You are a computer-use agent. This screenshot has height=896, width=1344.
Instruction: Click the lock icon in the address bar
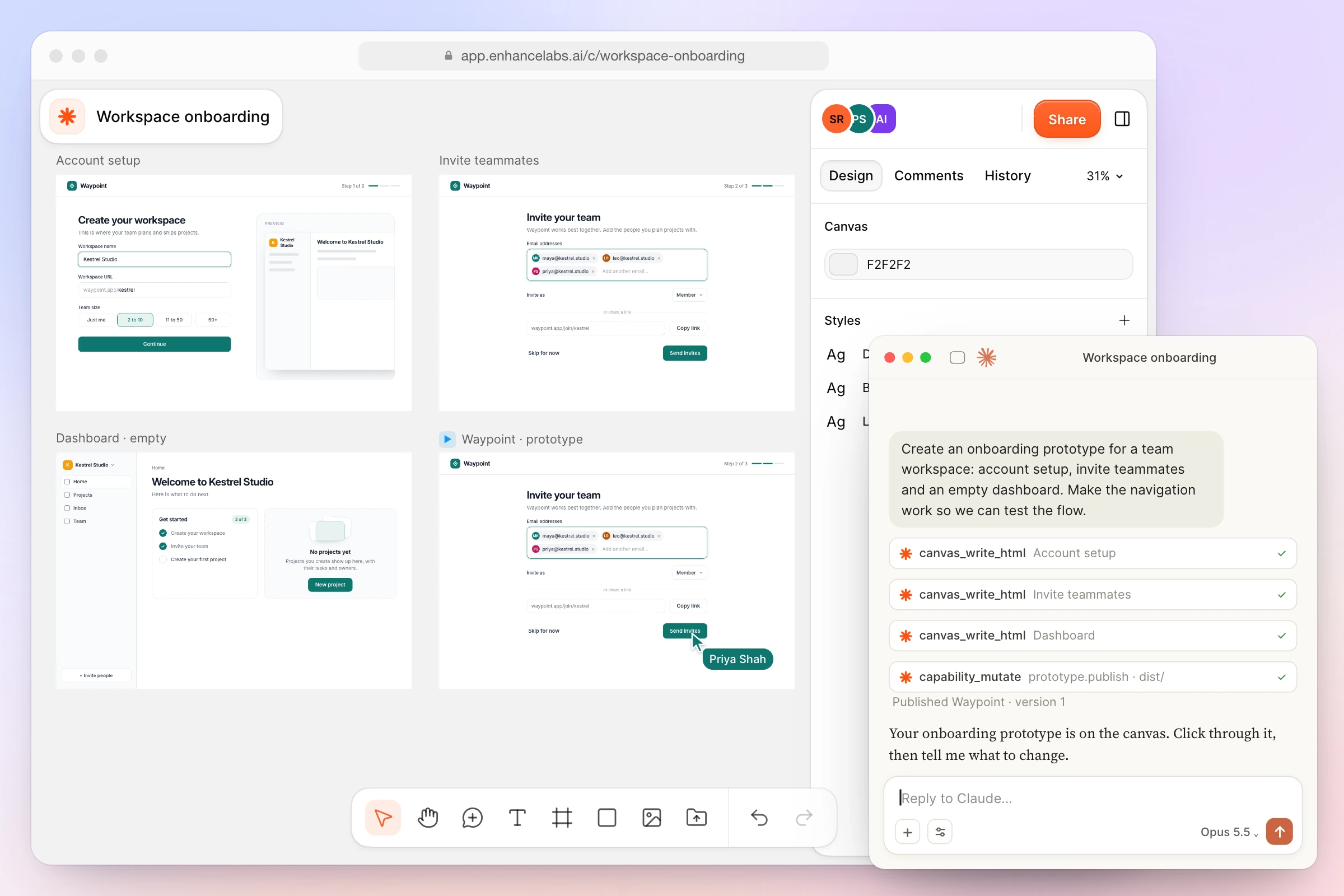pyautogui.click(x=449, y=55)
